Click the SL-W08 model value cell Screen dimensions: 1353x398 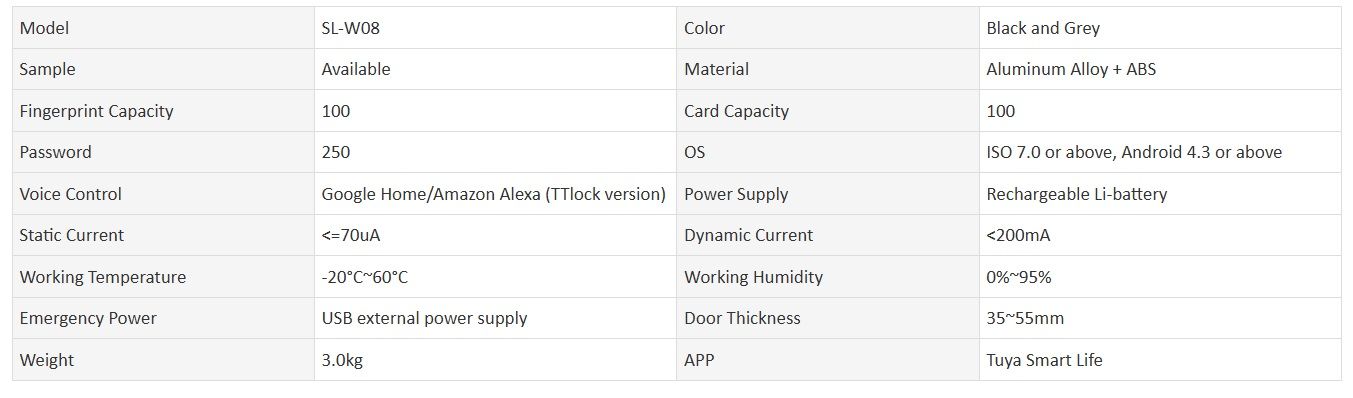point(495,28)
